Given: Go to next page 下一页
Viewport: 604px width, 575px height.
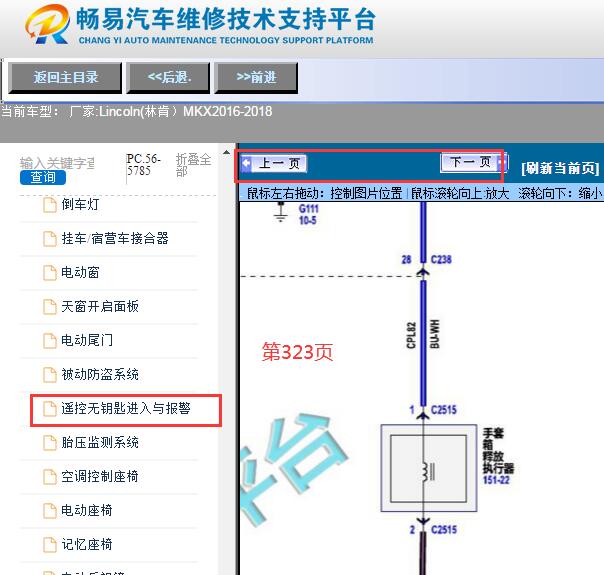Looking at the screenshot, I should pos(474,162).
